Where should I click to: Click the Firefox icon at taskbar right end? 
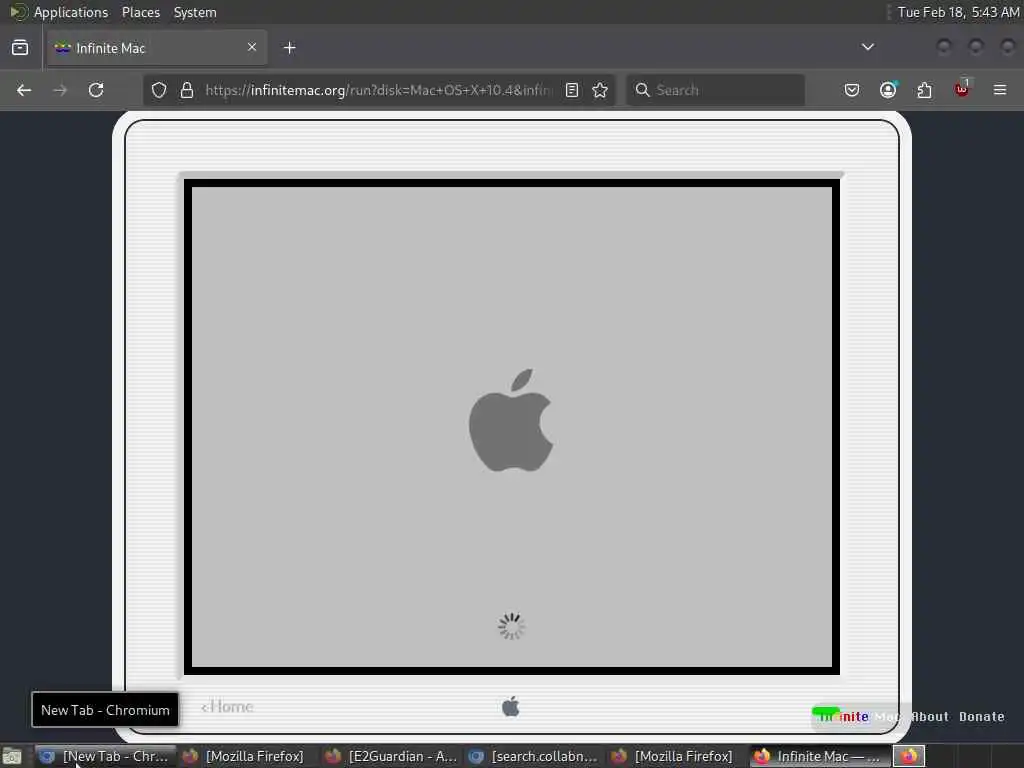pos(909,756)
